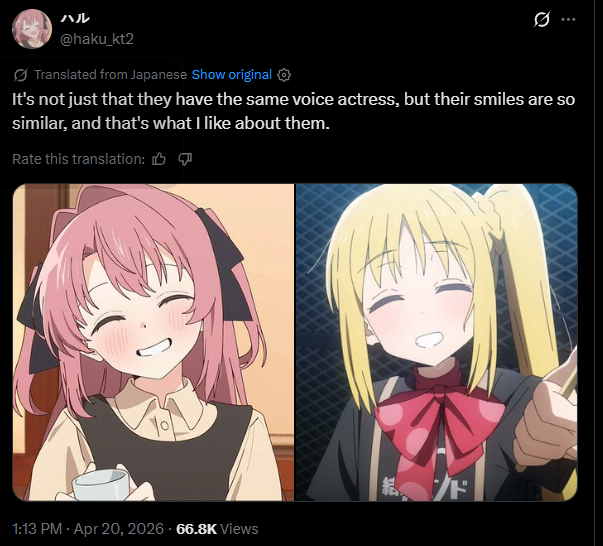View the blonde-haired girl image
Screen dimensions: 603x546
click(x=436, y=342)
